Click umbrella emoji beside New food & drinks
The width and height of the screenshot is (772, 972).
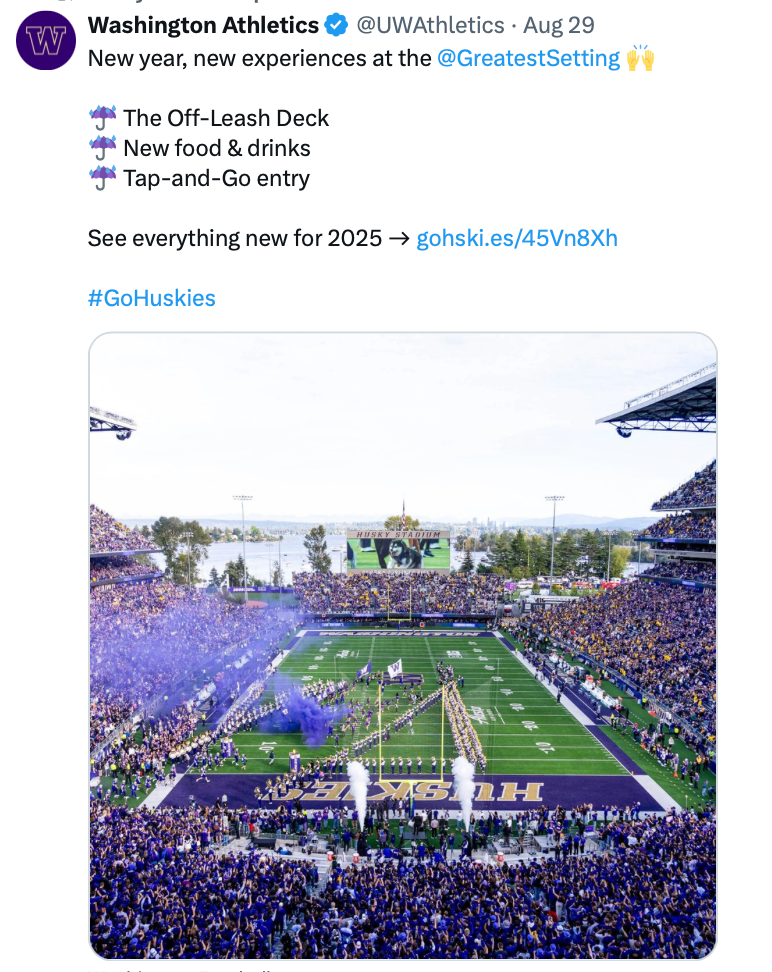pos(102,148)
